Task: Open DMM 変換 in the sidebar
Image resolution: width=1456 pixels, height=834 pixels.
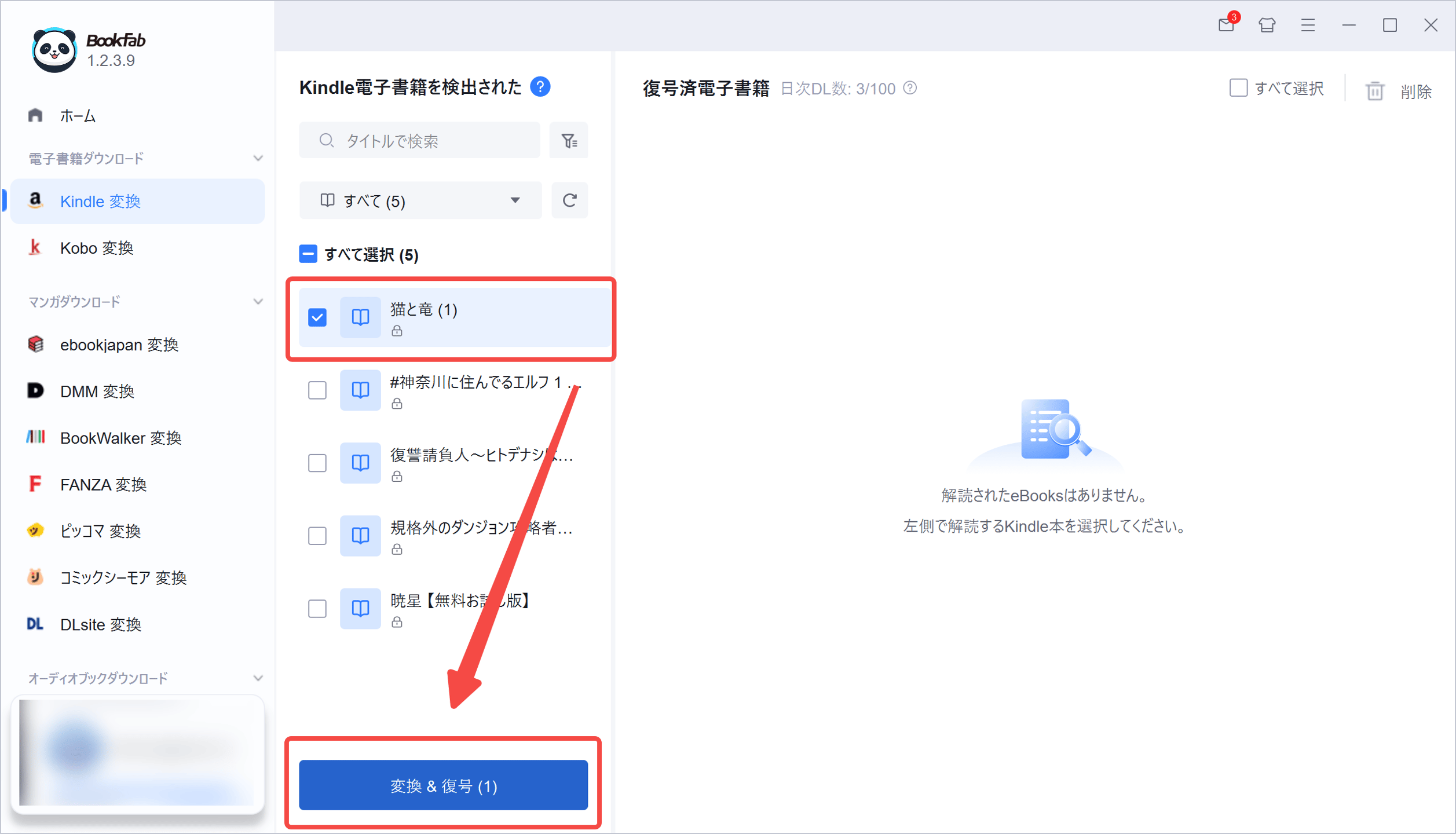Action: point(138,391)
